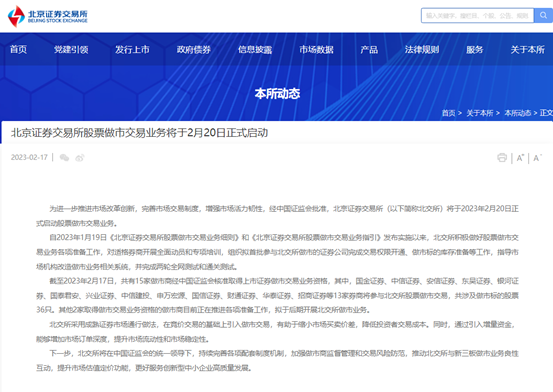
Task: Increase font size with A+ icon
Action: click(x=520, y=158)
